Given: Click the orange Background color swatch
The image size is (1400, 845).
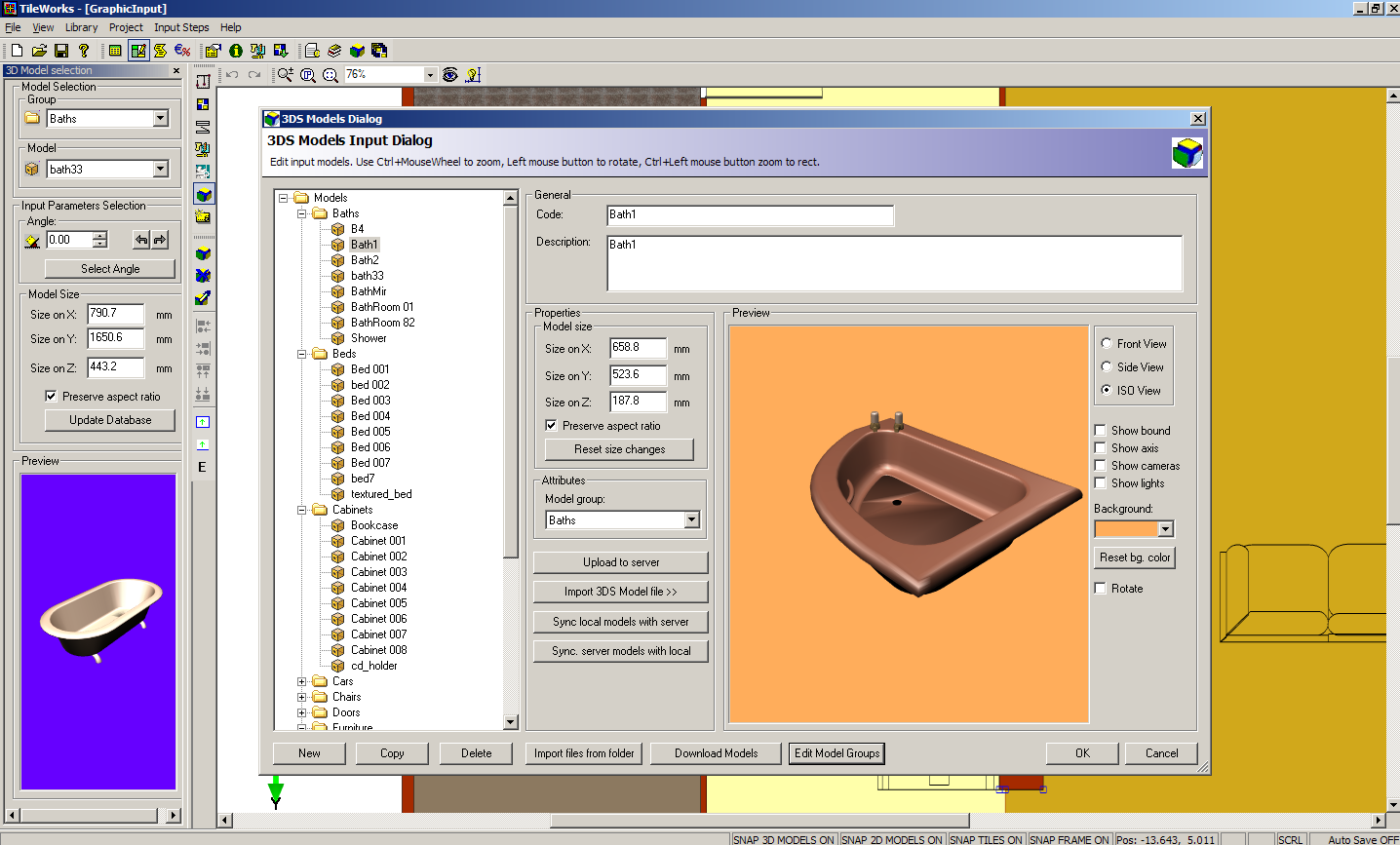Looking at the screenshot, I should (x=1126, y=528).
